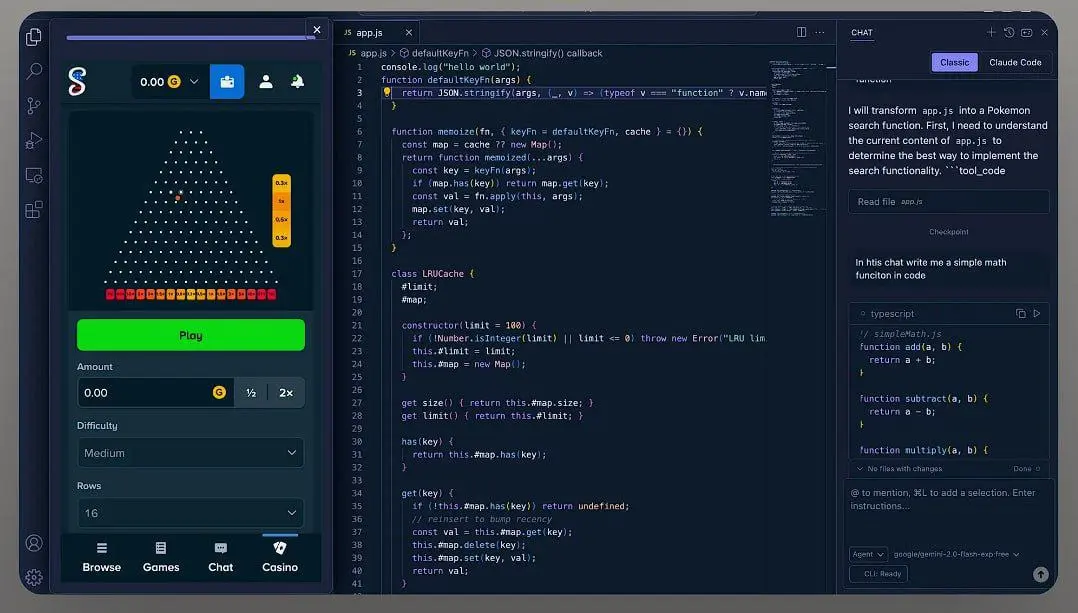Switch to the Casino tab

pyautogui.click(x=280, y=557)
